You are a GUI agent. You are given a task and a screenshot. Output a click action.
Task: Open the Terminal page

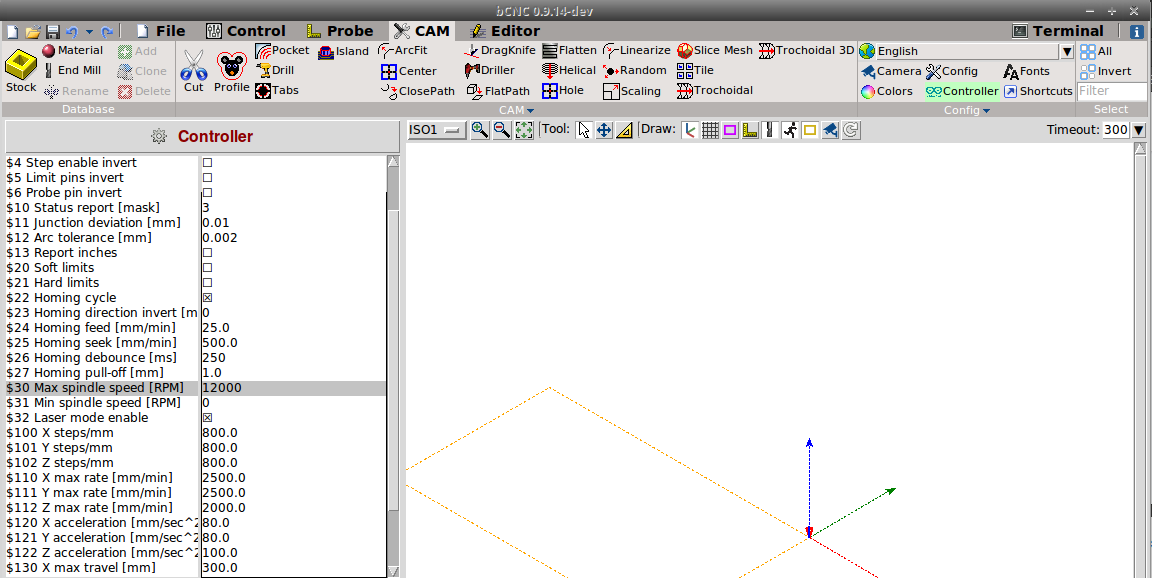[1058, 31]
